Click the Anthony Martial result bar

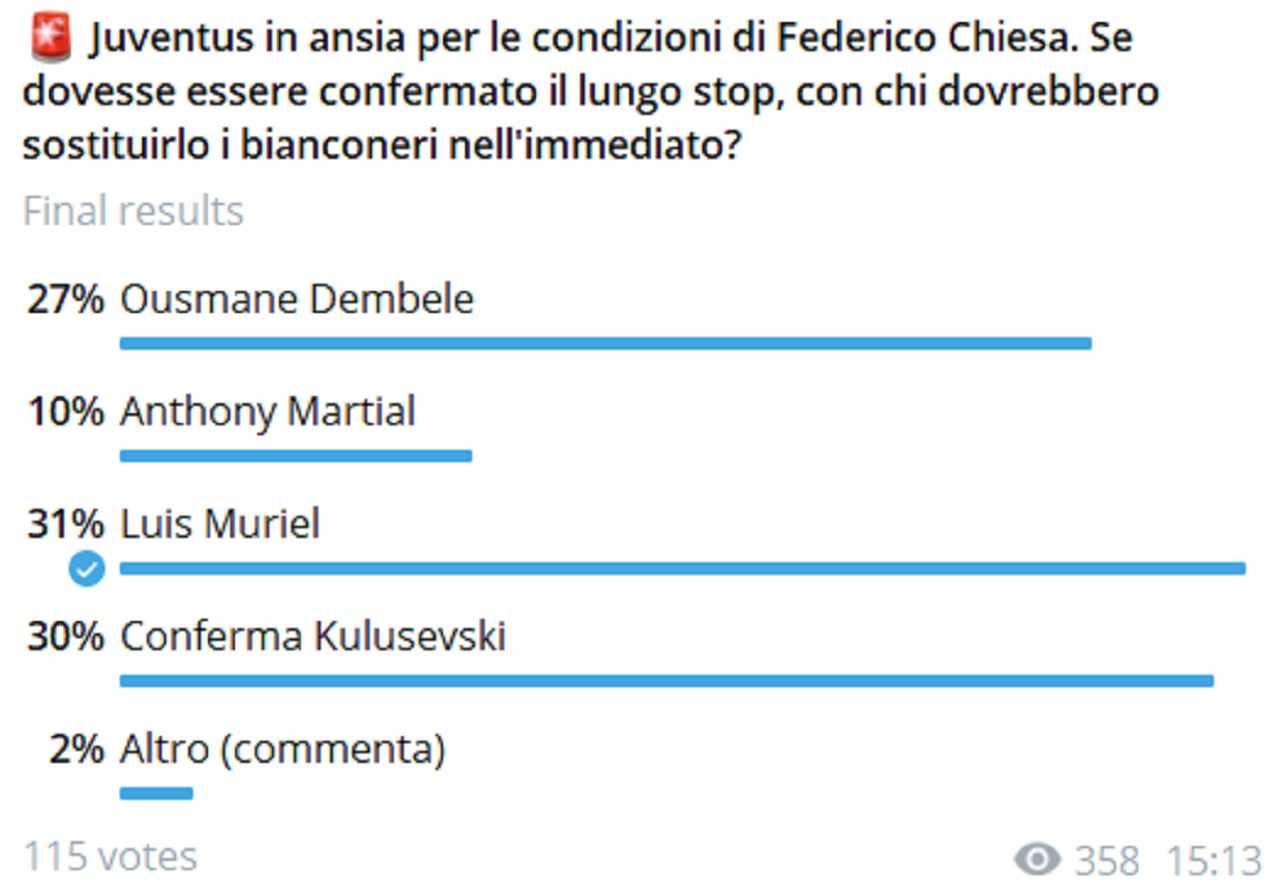tap(295, 457)
